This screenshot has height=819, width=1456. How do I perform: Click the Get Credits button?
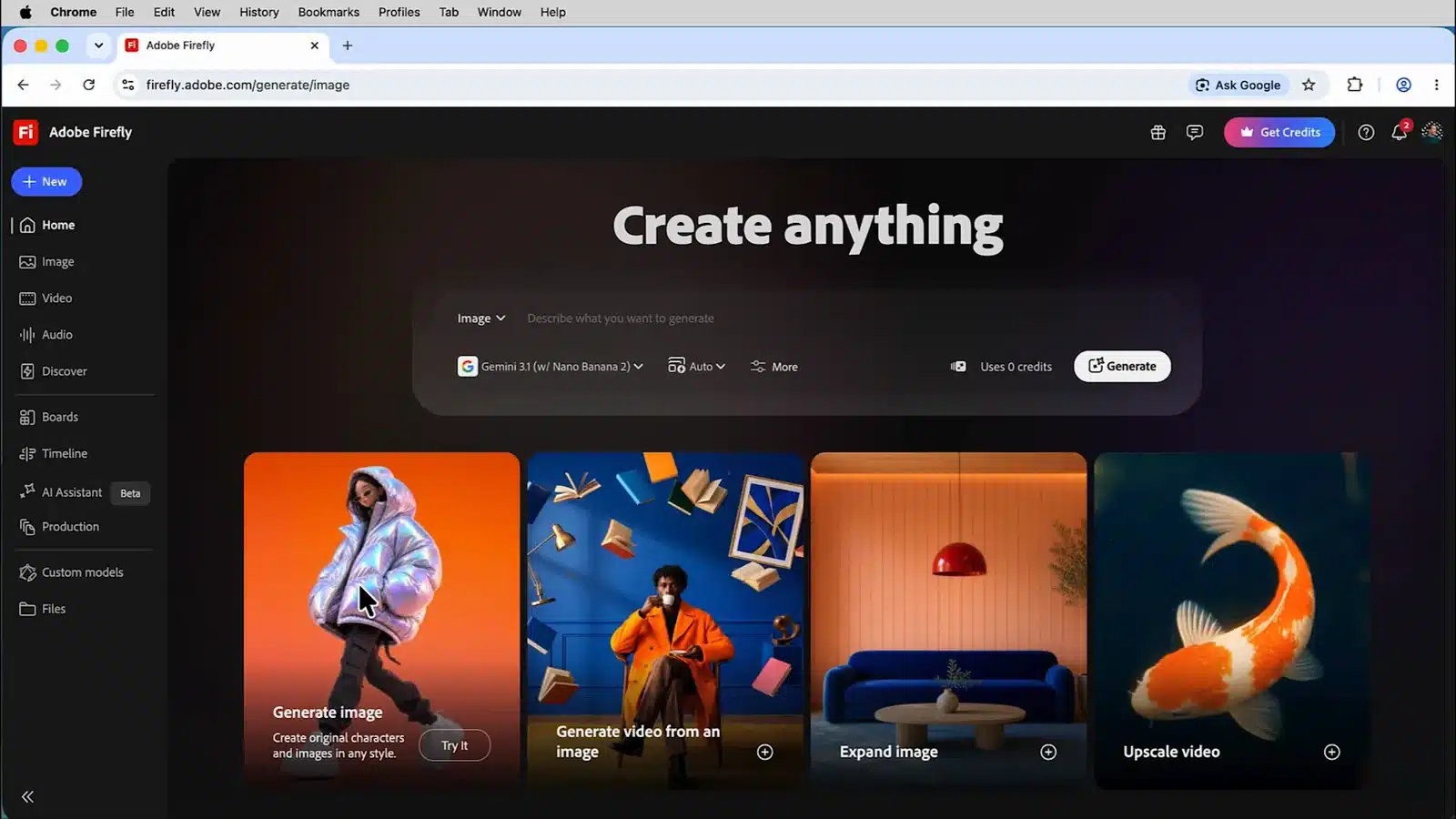pyautogui.click(x=1279, y=132)
